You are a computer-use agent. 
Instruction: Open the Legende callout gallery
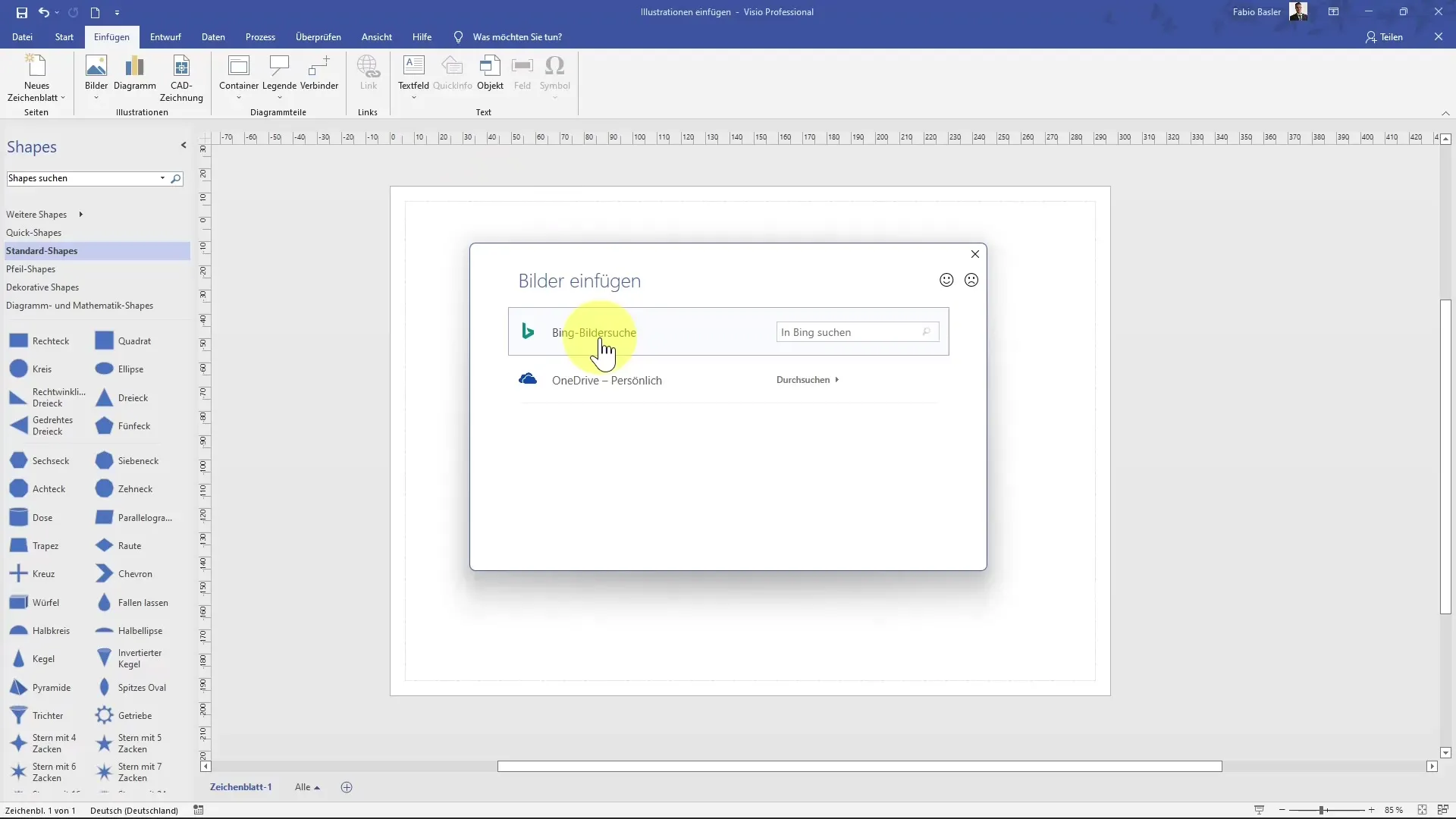(x=279, y=76)
